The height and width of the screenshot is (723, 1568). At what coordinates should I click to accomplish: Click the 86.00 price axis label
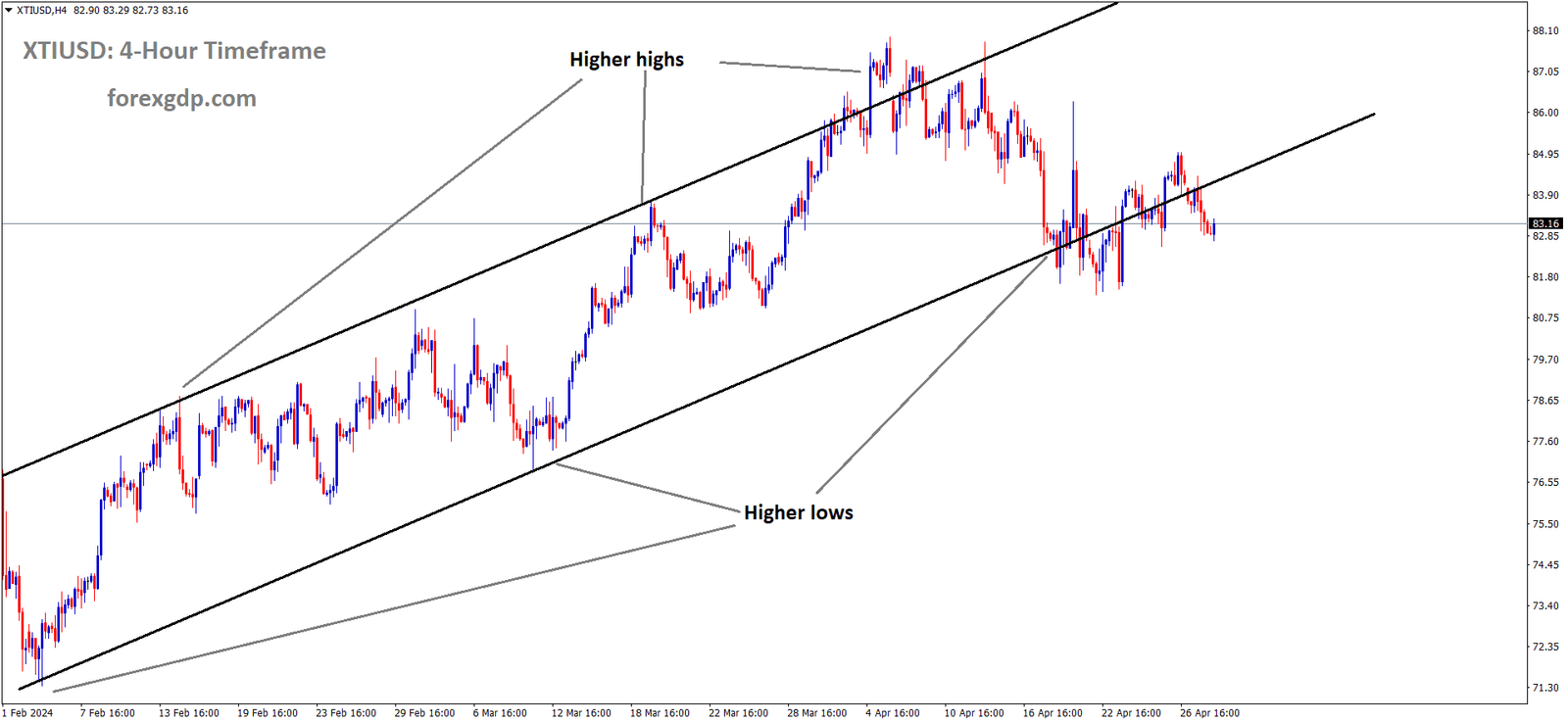point(1545,113)
